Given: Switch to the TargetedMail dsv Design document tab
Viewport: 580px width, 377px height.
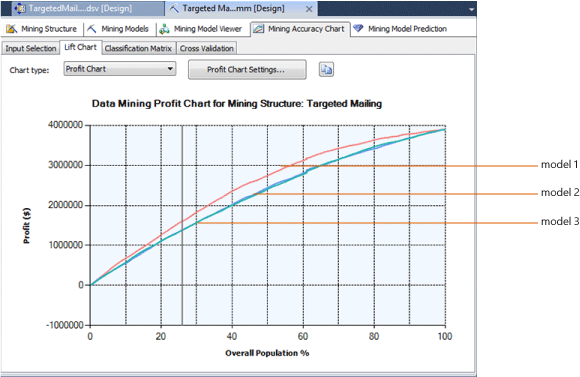Looking at the screenshot, I should coord(88,8).
